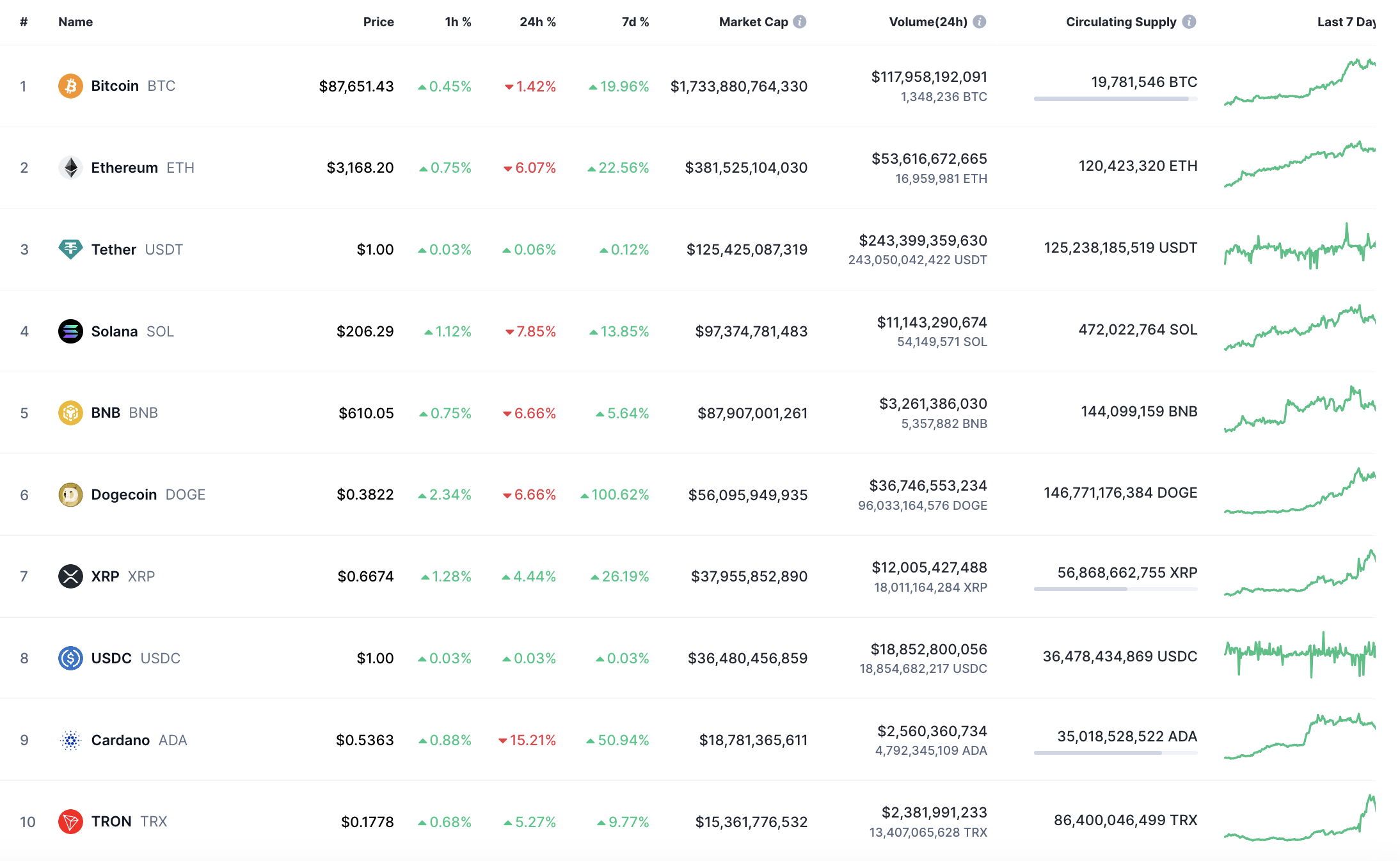Click Bitcoin's circulating supply progress bar

[1115, 99]
